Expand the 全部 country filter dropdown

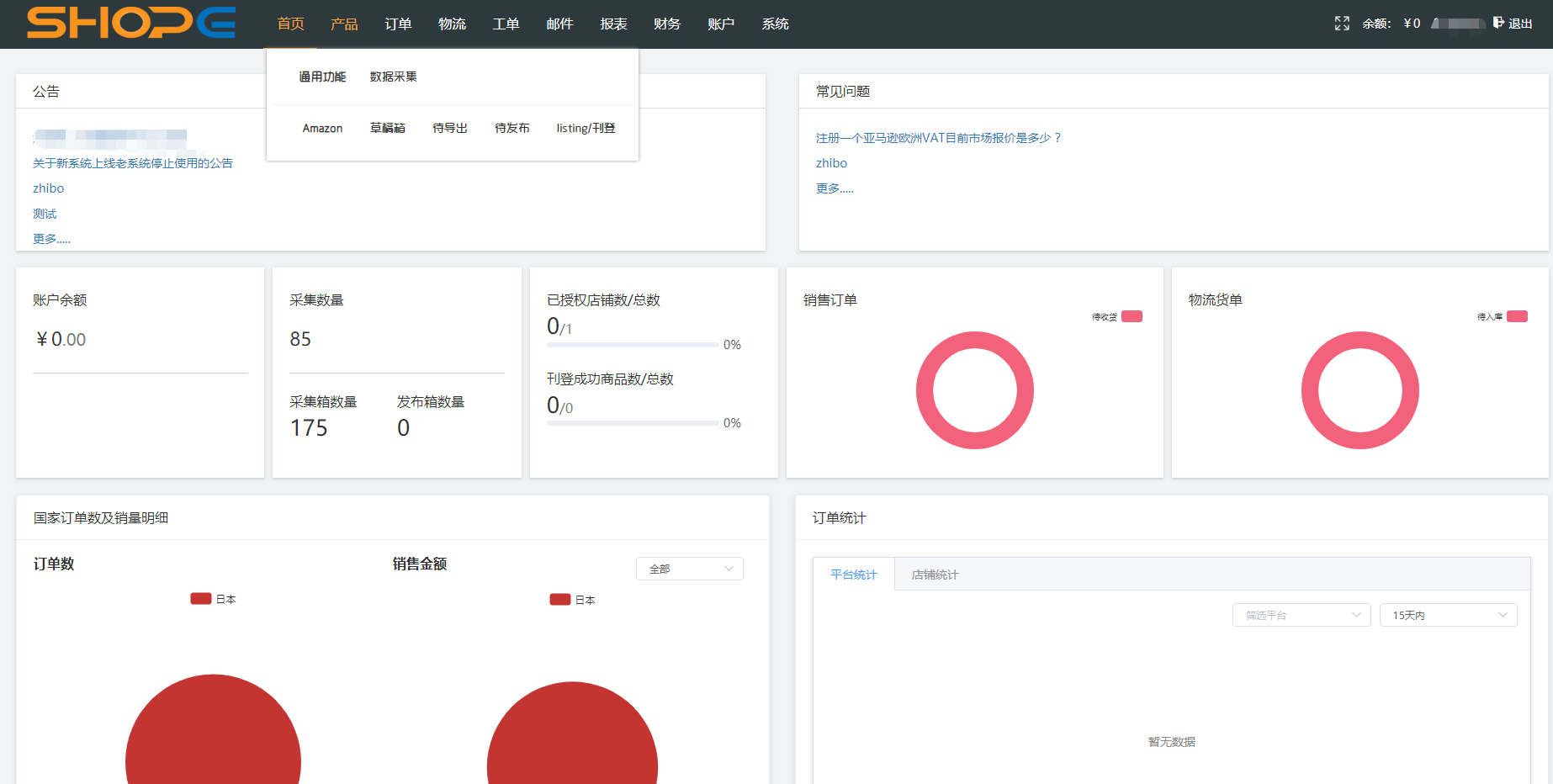[689, 569]
